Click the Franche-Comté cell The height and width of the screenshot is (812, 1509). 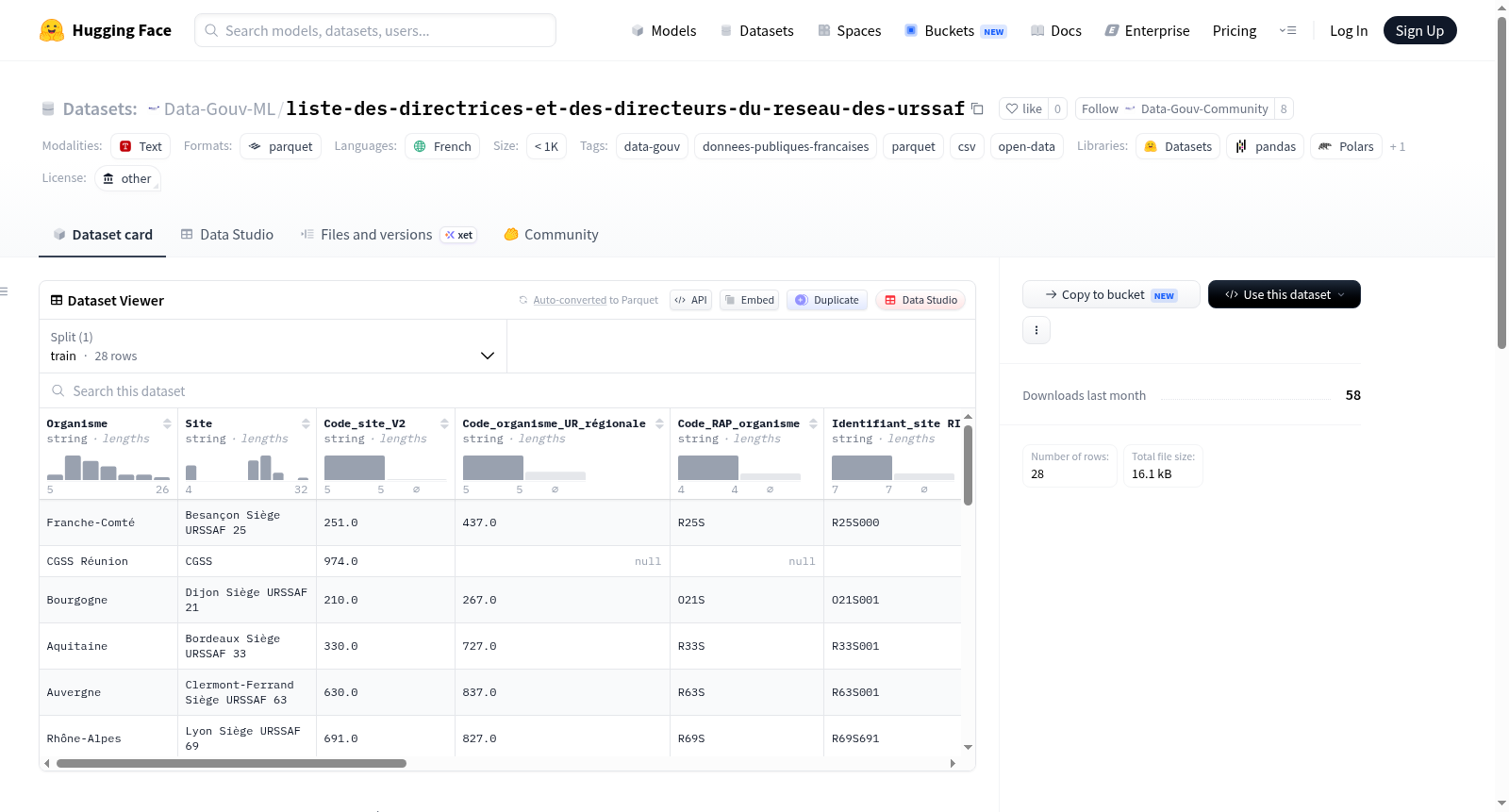click(108, 522)
